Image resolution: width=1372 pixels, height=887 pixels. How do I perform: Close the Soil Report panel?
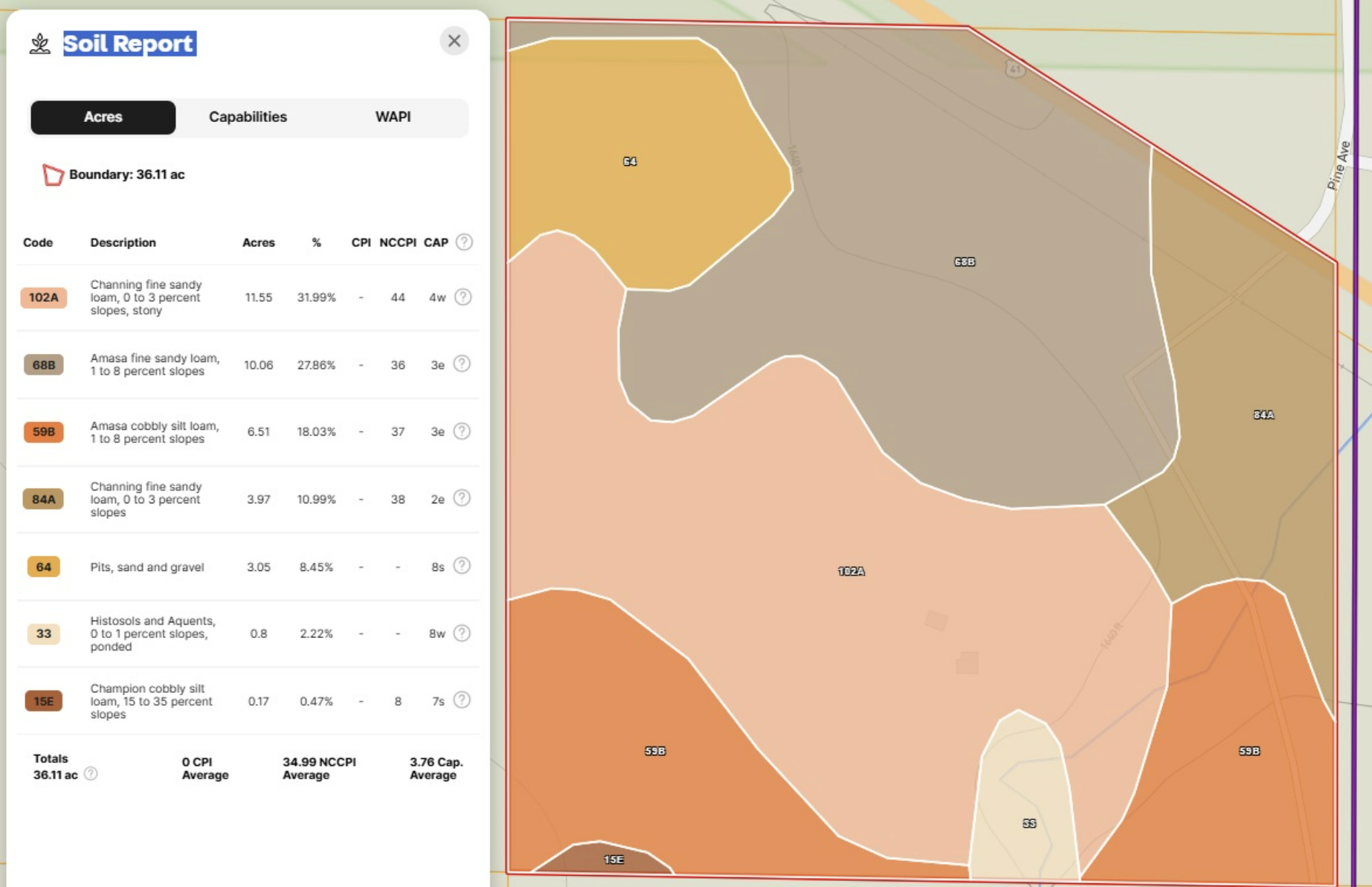pos(454,41)
